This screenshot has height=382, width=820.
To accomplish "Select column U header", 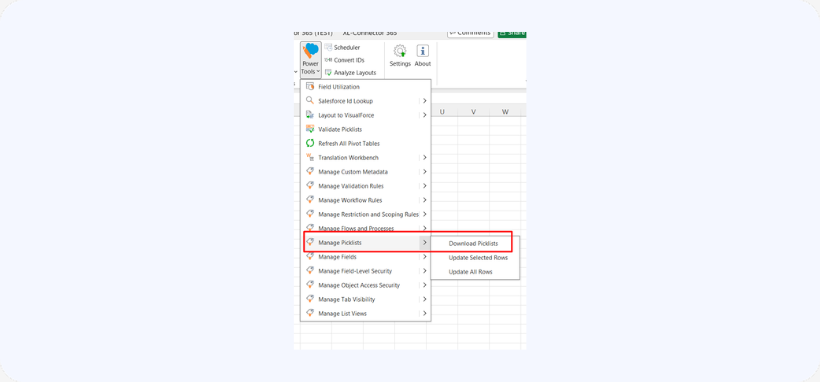I will coord(442,111).
